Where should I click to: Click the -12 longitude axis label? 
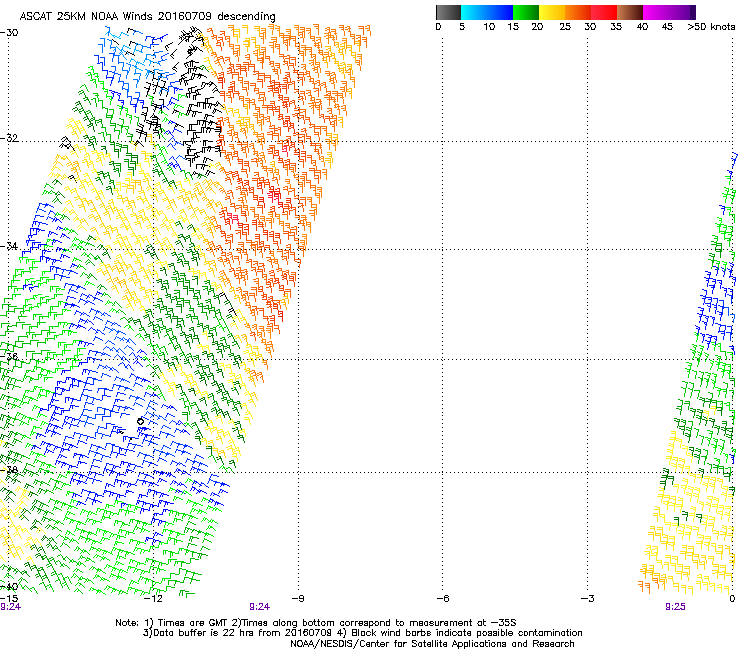[x=153, y=598]
